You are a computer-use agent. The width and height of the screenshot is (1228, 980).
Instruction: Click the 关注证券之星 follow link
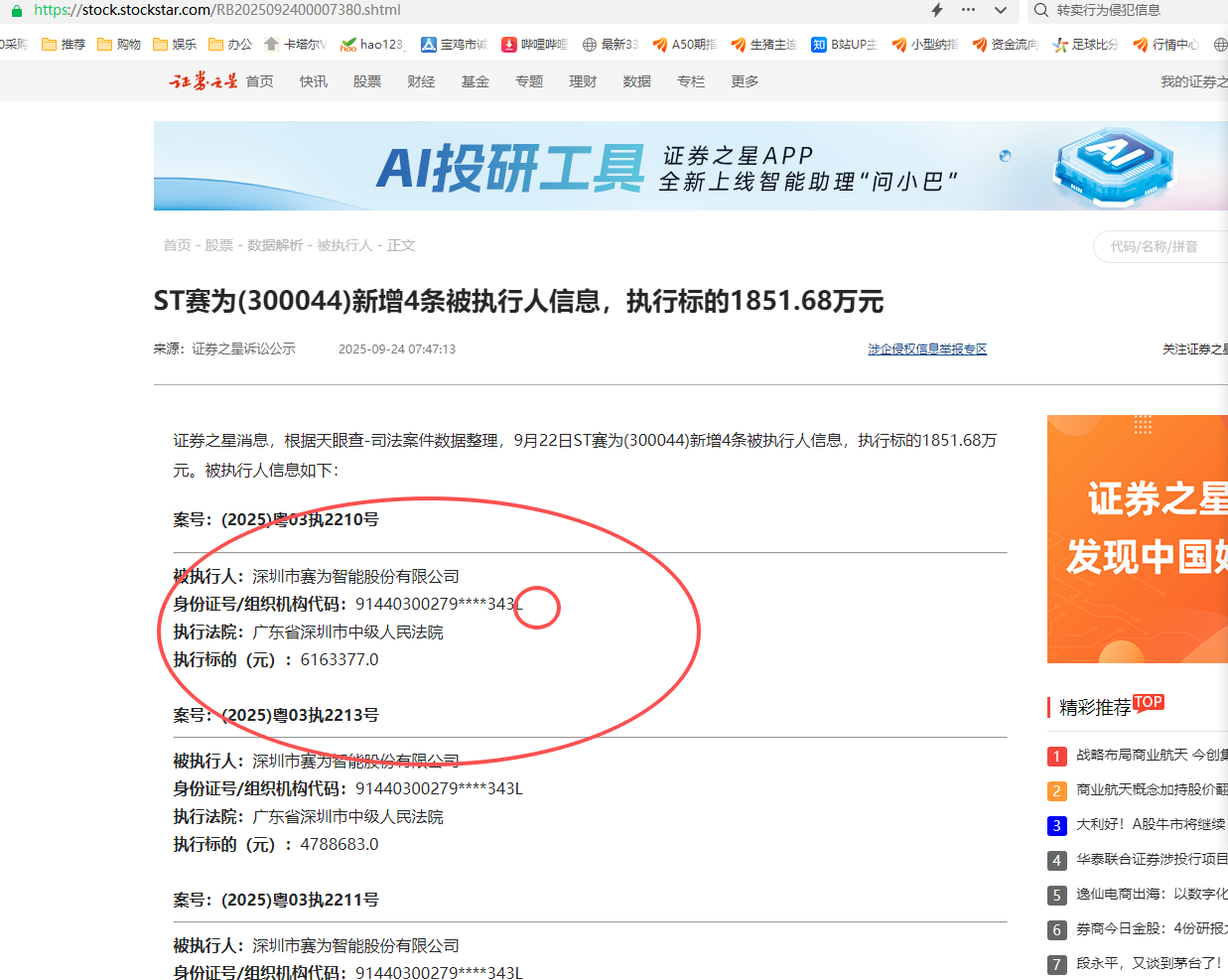pyautogui.click(x=1195, y=350)
